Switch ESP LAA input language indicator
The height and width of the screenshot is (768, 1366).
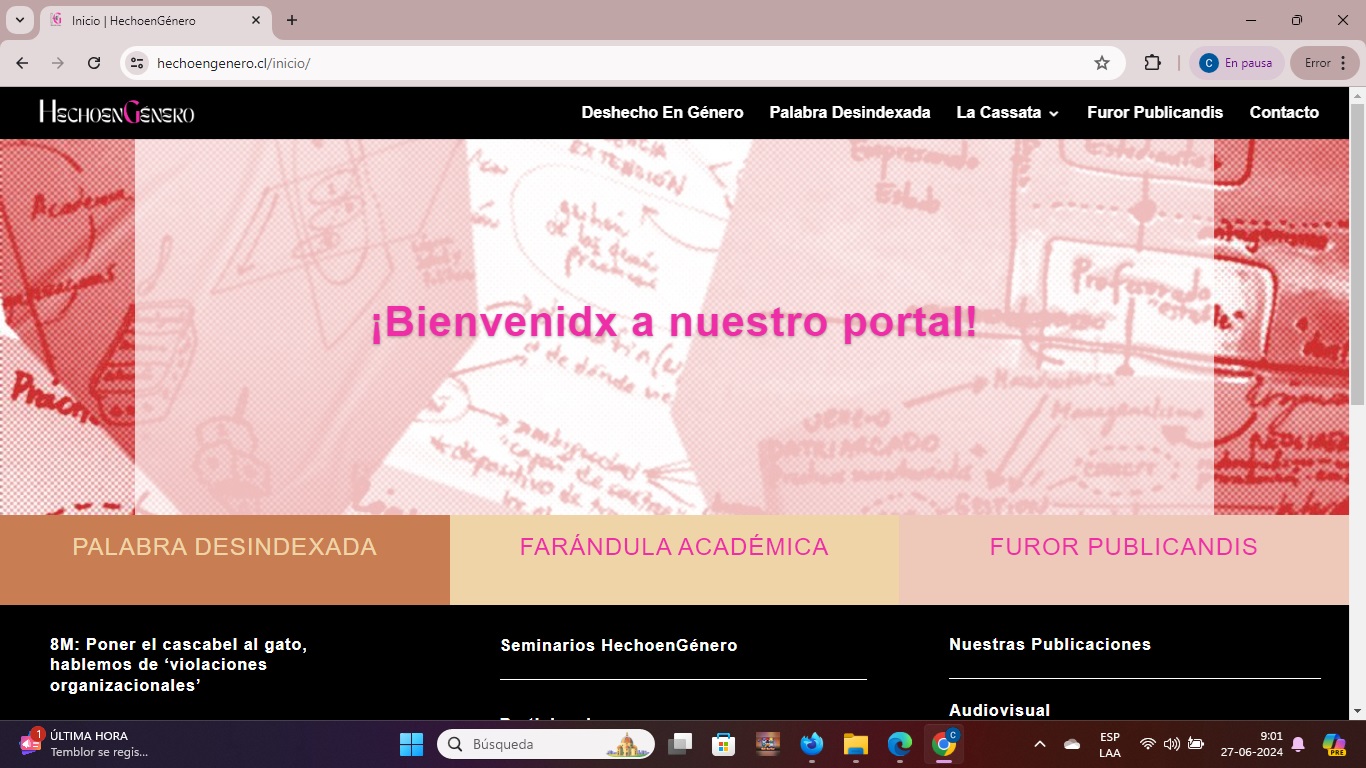pos(1110,744)
